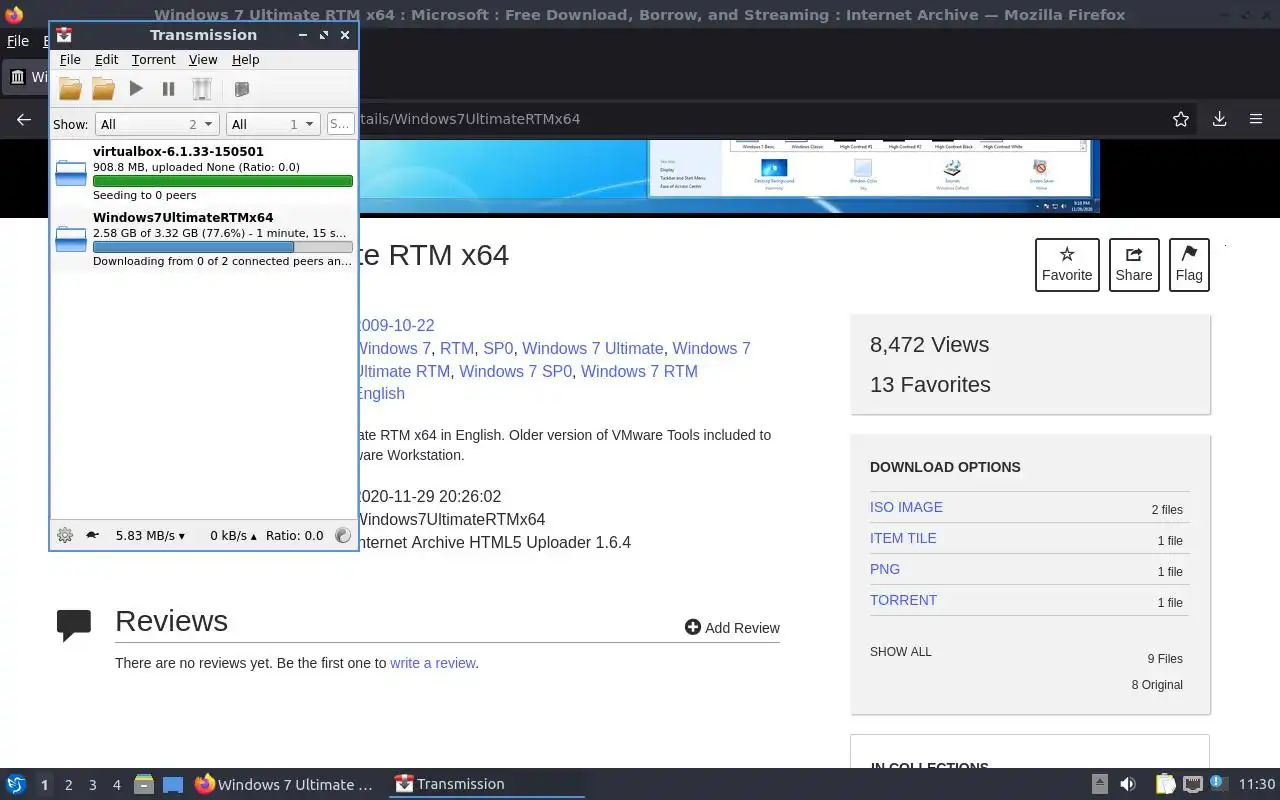
Task: Start the selected torrent with the play icon
Action: click(136, 89)
